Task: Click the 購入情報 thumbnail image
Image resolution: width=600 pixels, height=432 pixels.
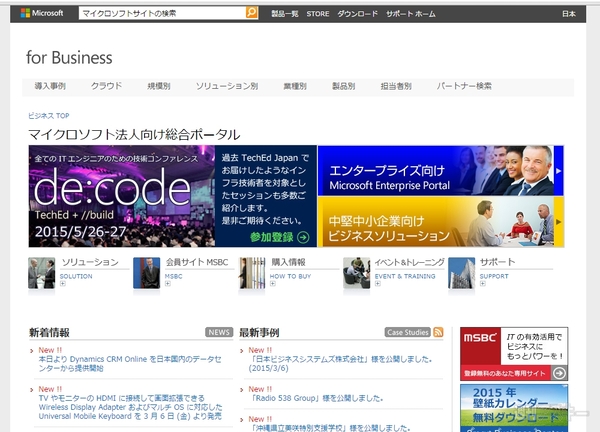Action: (x=252, y=273)
